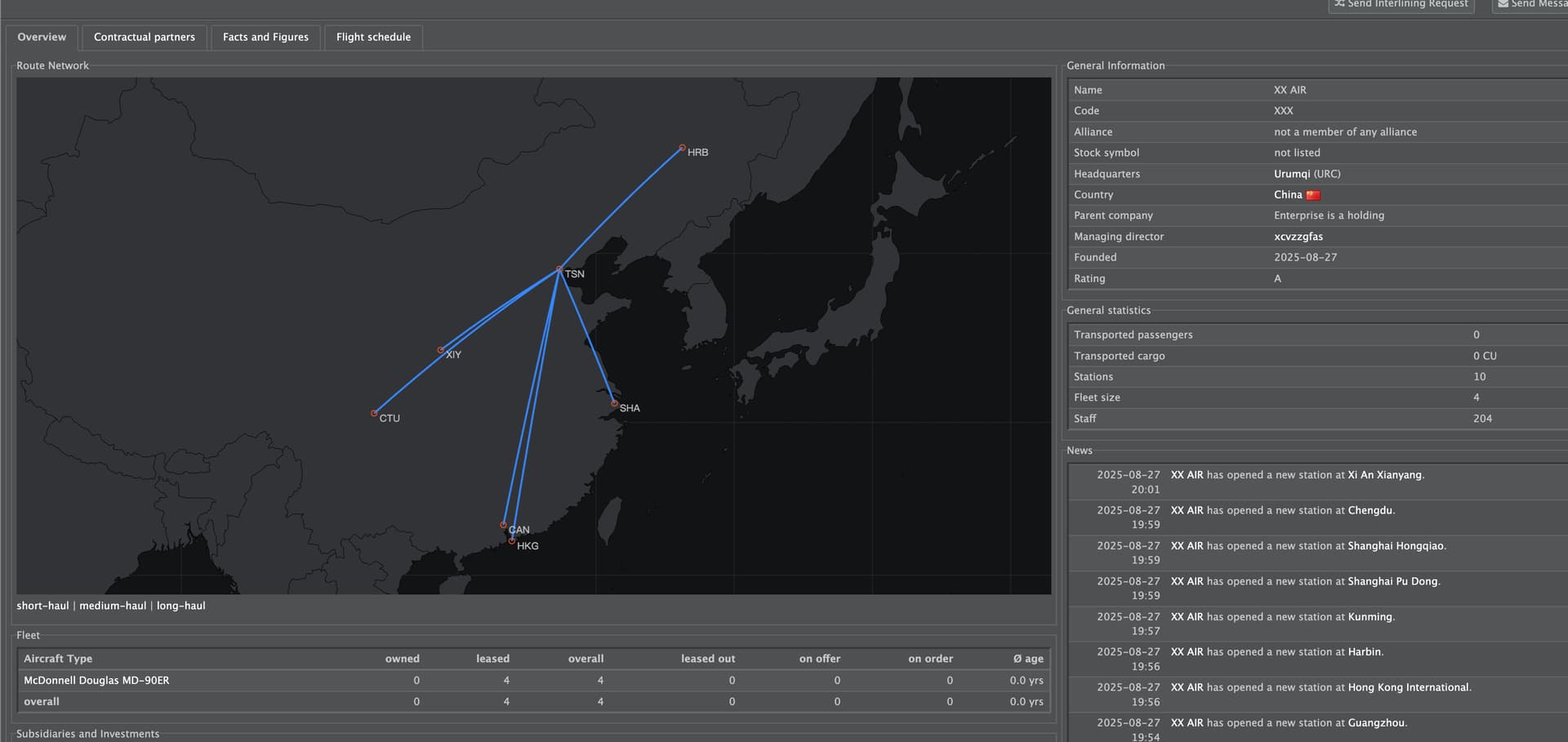Open the Facts and Figures tab

click(x=265, y=38)
